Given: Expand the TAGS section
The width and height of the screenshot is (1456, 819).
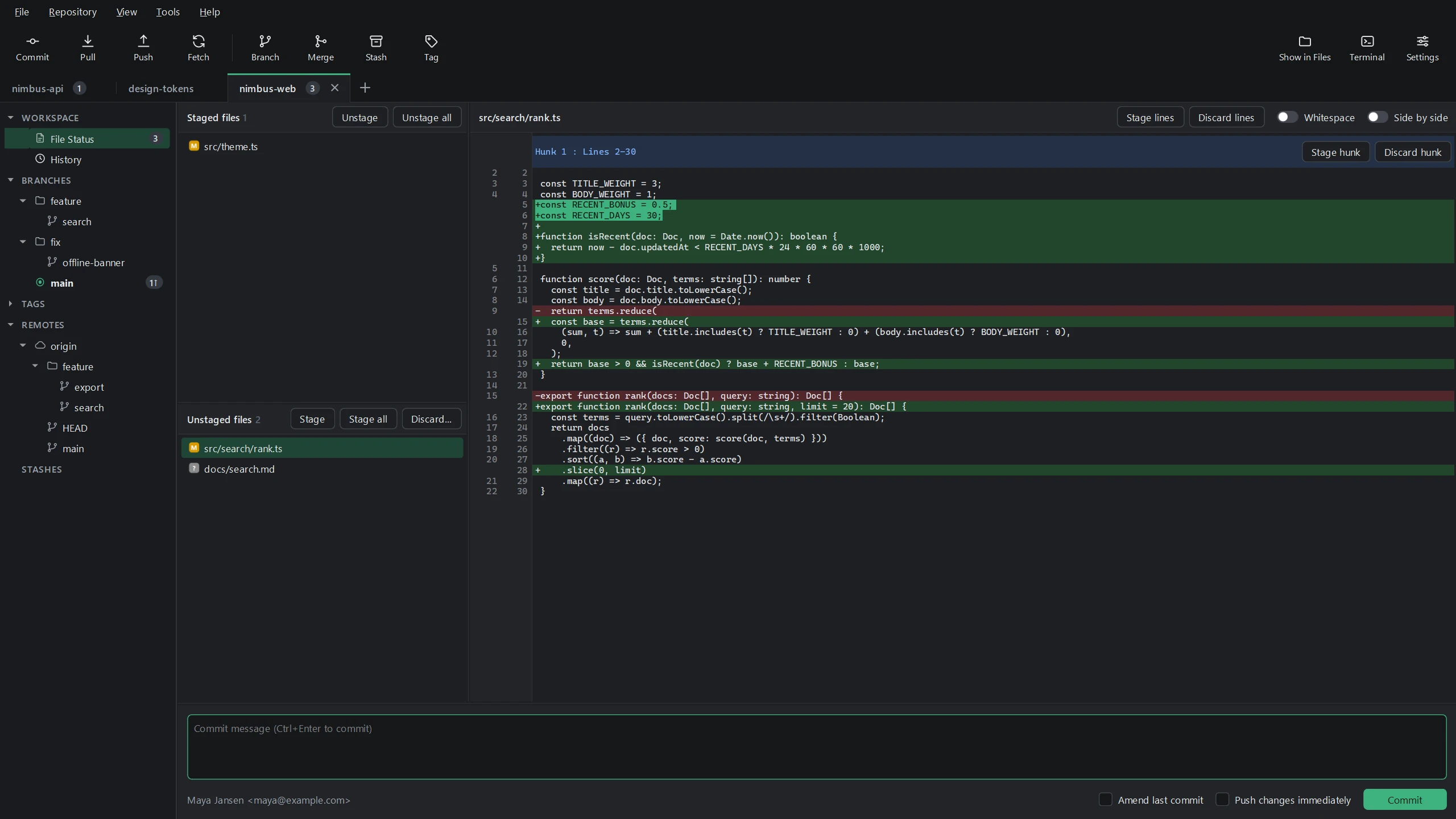Looking at the screenshot, I should pyautogui.click(x=10, y=303).
